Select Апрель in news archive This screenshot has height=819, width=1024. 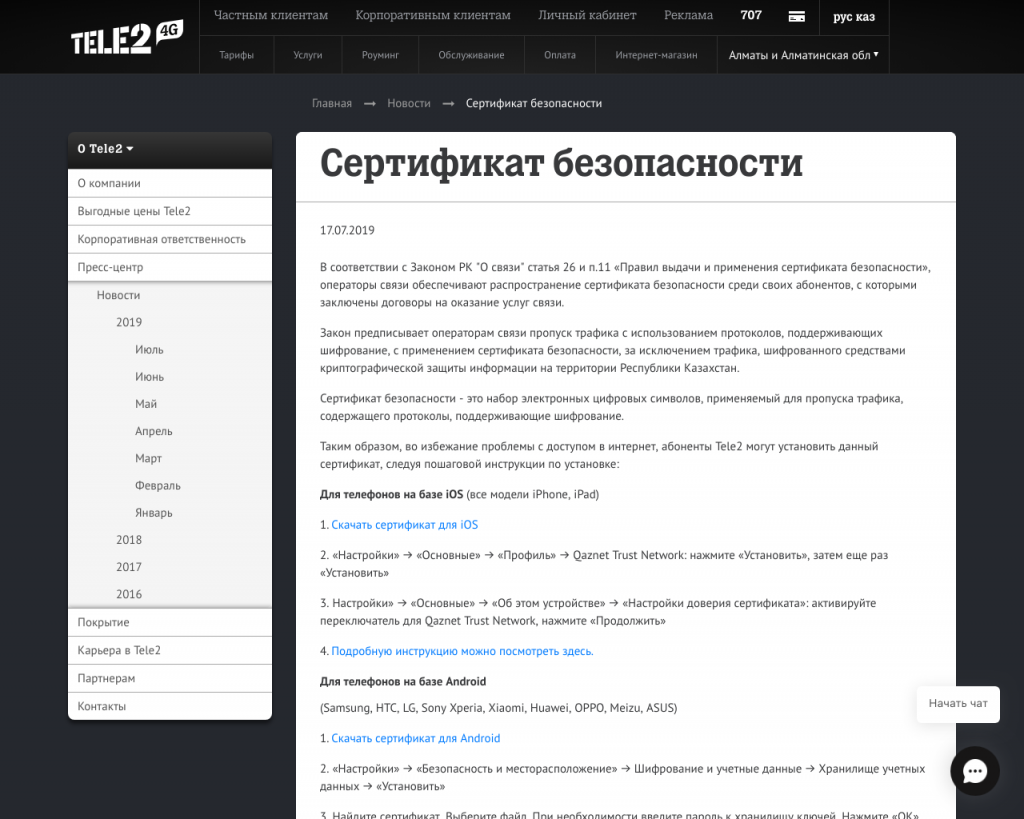coord(153,432)
